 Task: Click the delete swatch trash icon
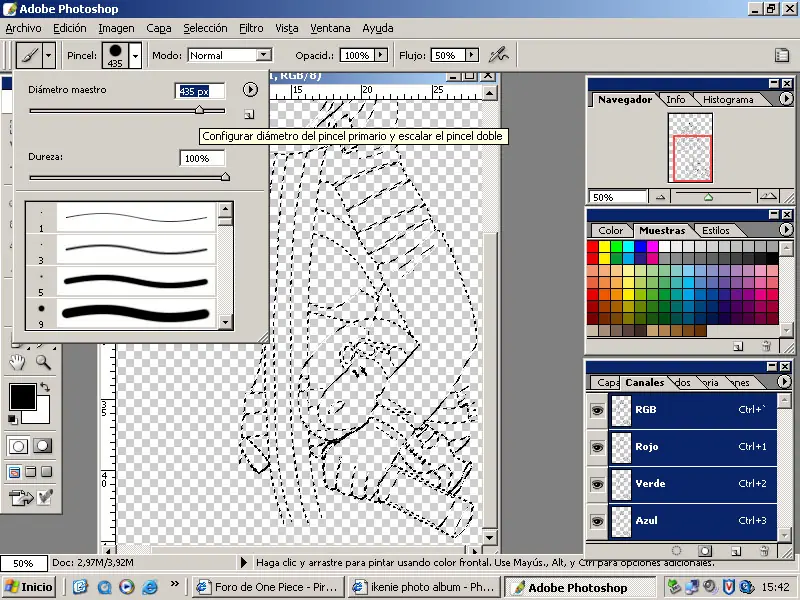click(x=766, y=346)
